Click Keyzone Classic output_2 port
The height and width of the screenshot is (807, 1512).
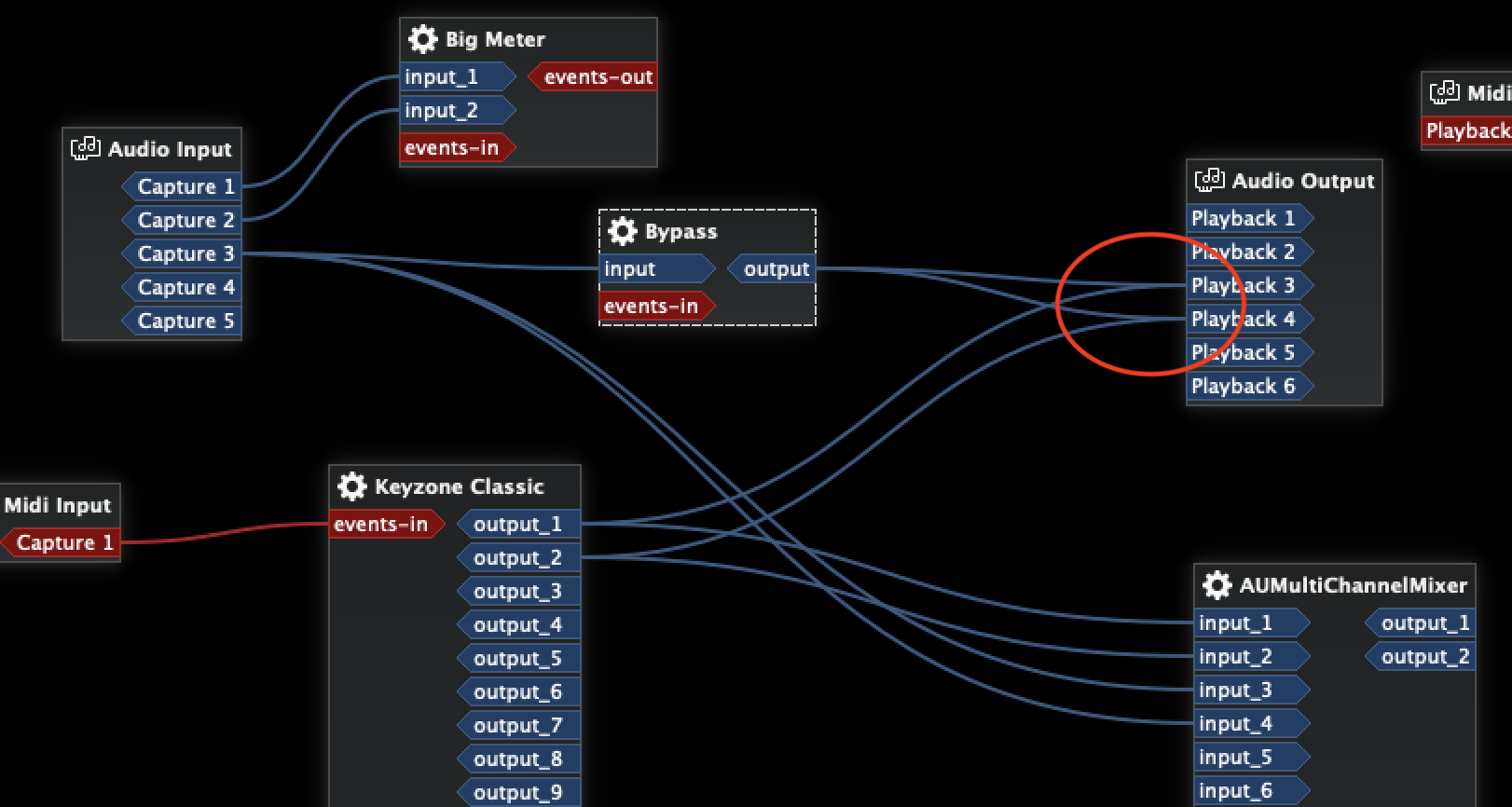519,557
